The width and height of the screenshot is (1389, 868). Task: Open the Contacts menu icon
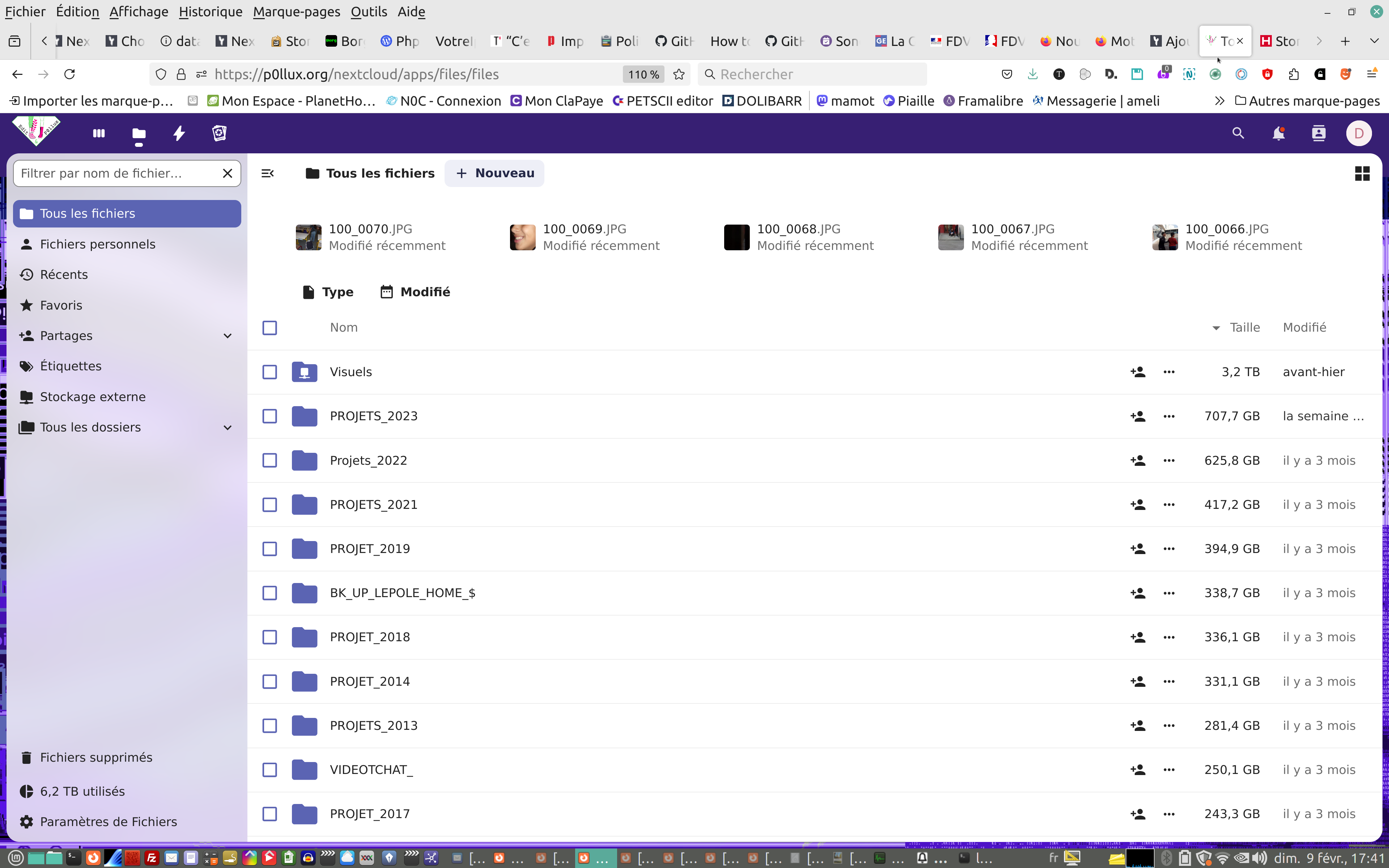pos(1318,133)
